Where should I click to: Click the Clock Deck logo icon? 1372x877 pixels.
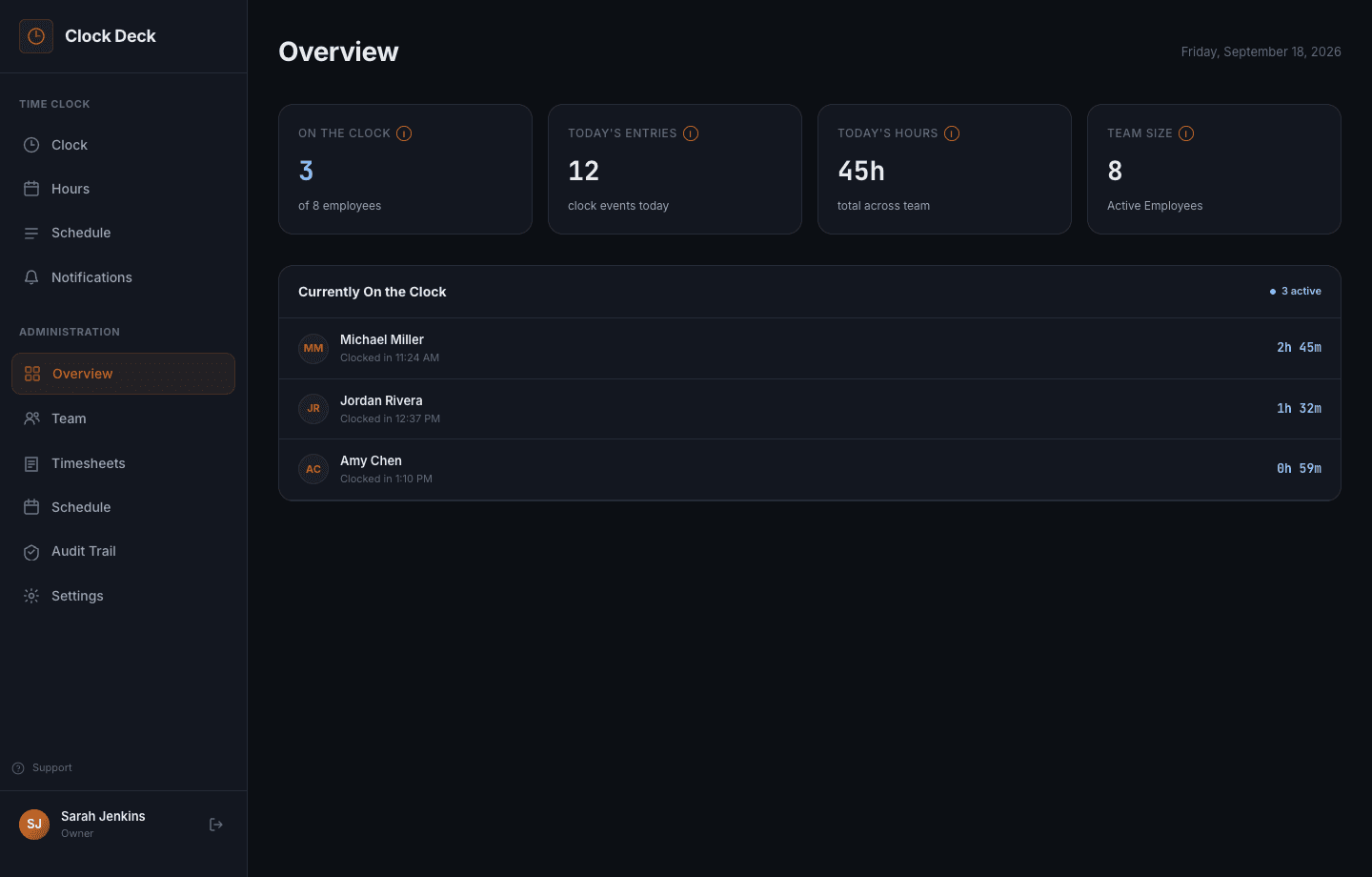36,36
